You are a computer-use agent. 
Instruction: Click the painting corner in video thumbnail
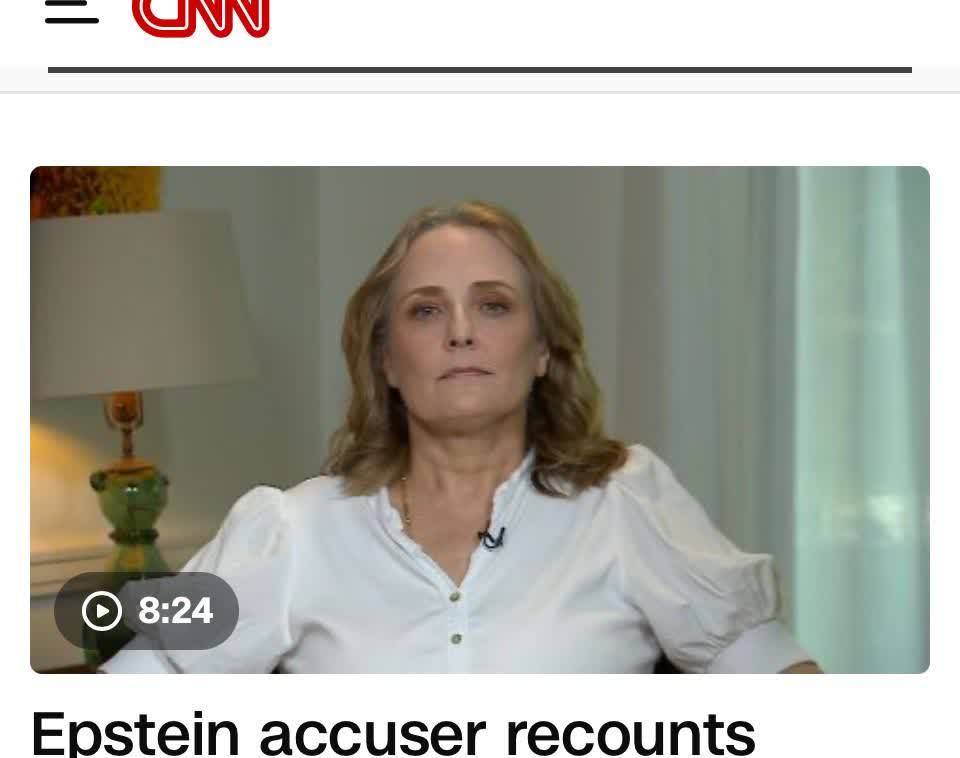[x=96, y=189]
